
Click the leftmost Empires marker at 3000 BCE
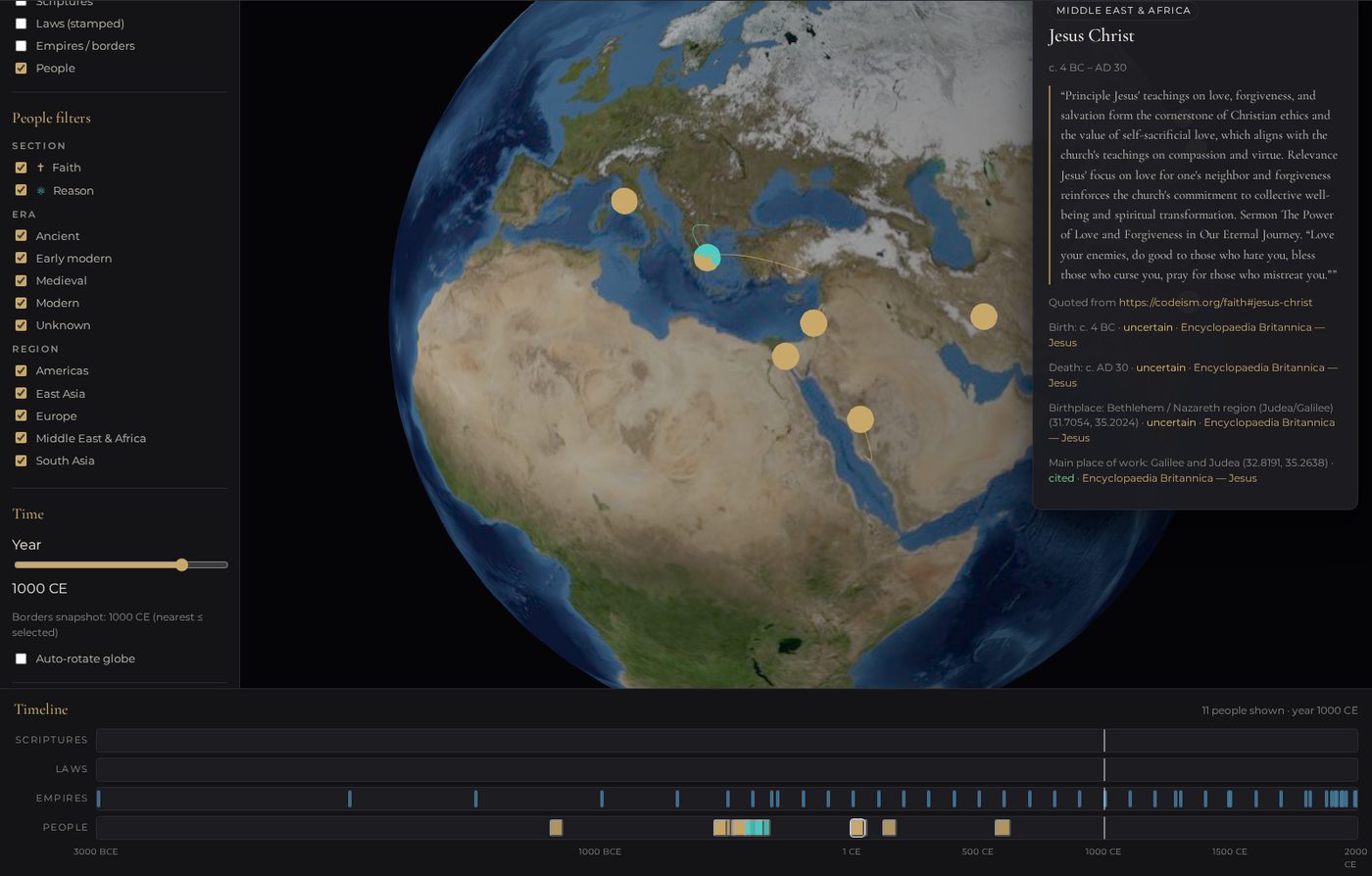99,799
